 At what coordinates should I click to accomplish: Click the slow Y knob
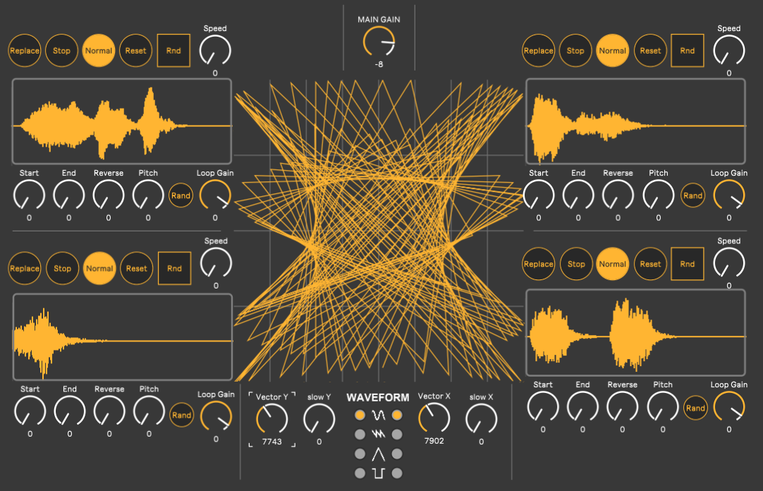click(319, 419)
